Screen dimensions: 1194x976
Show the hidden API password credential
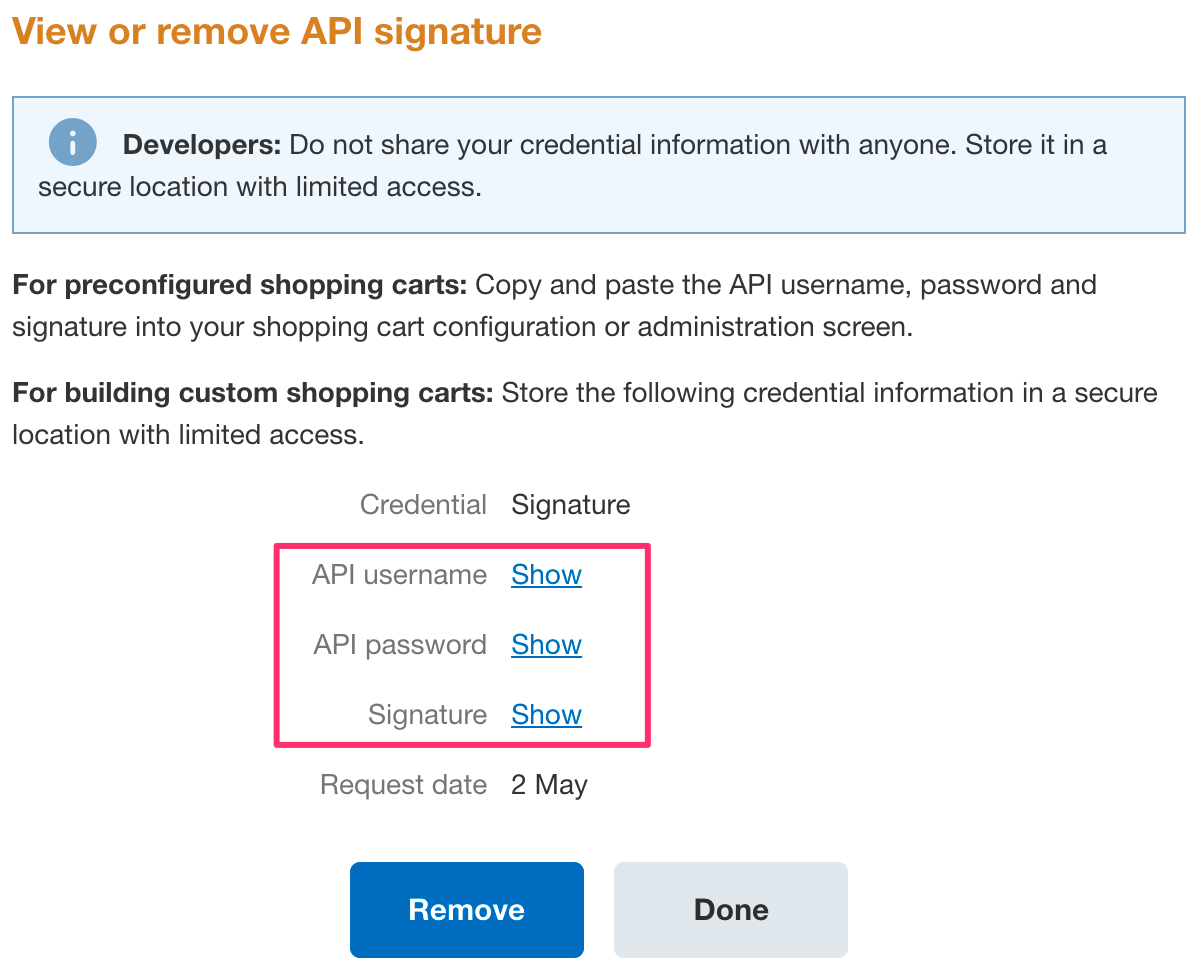pos(546,645)
